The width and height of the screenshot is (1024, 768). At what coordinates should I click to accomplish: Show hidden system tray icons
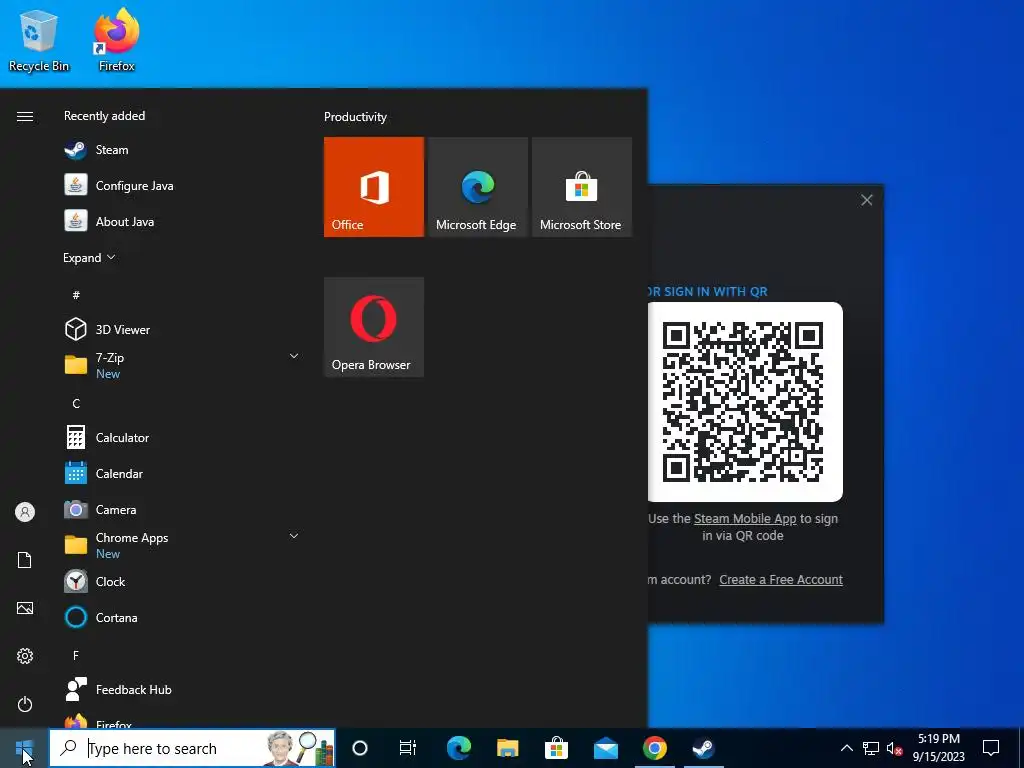(x=846, y=748)
